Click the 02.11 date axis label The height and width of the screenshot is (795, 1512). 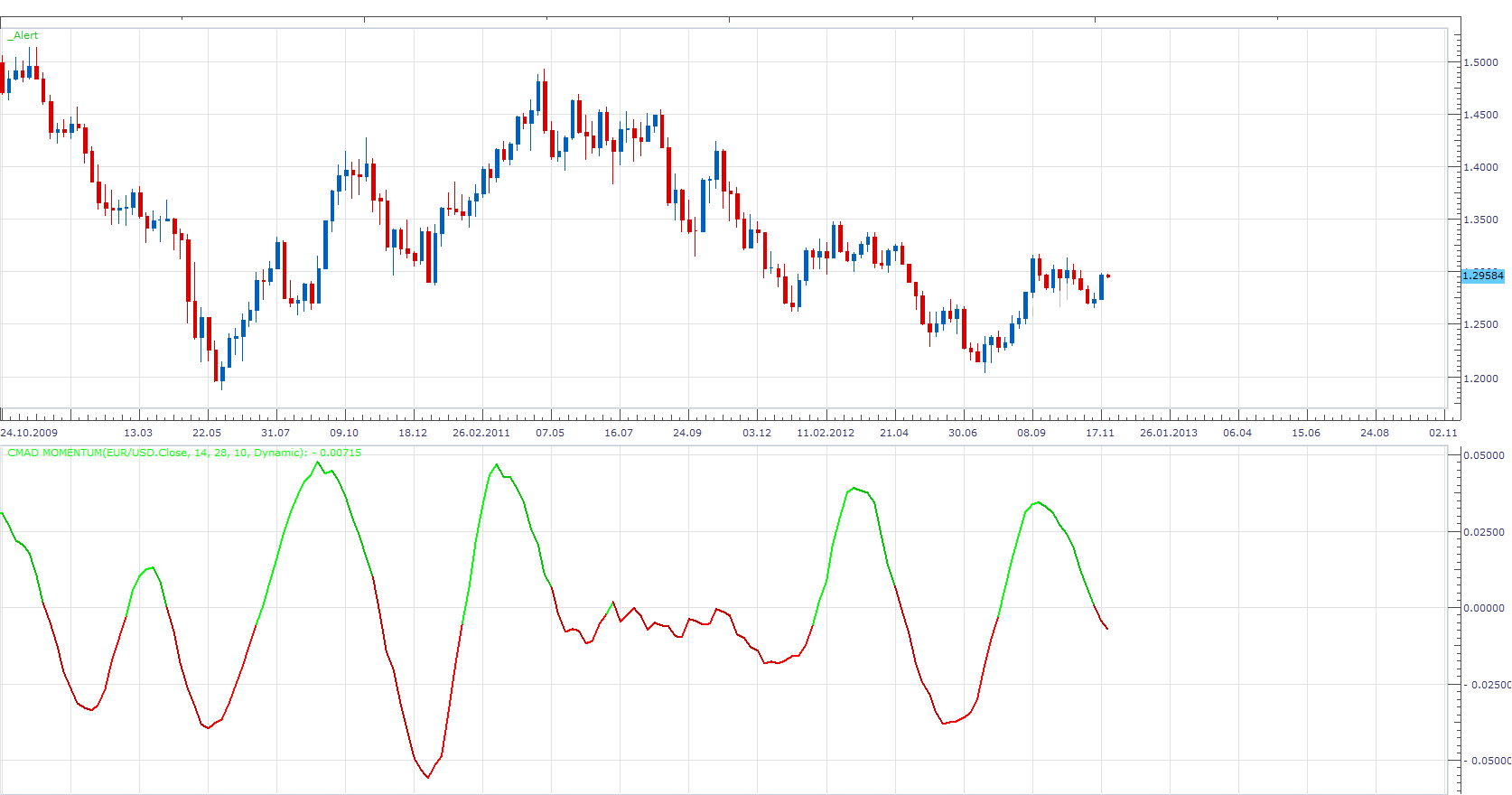[x=1443, y=433]
